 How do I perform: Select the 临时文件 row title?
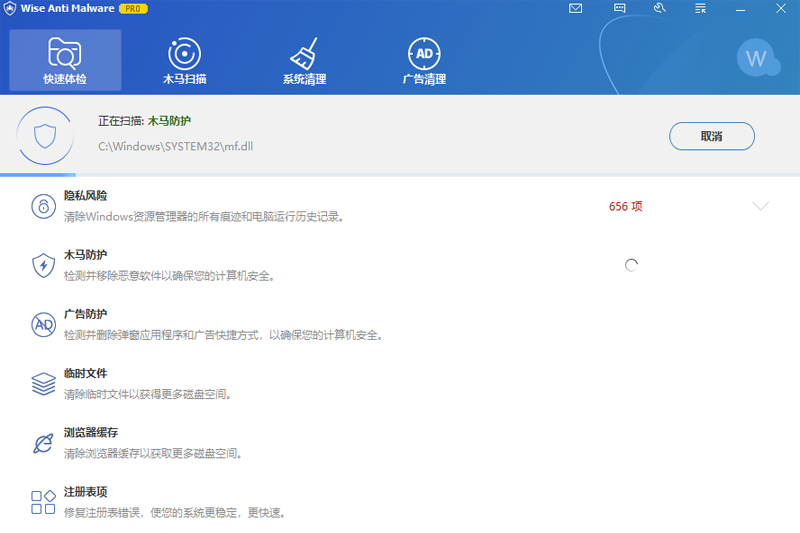[85, 373]
